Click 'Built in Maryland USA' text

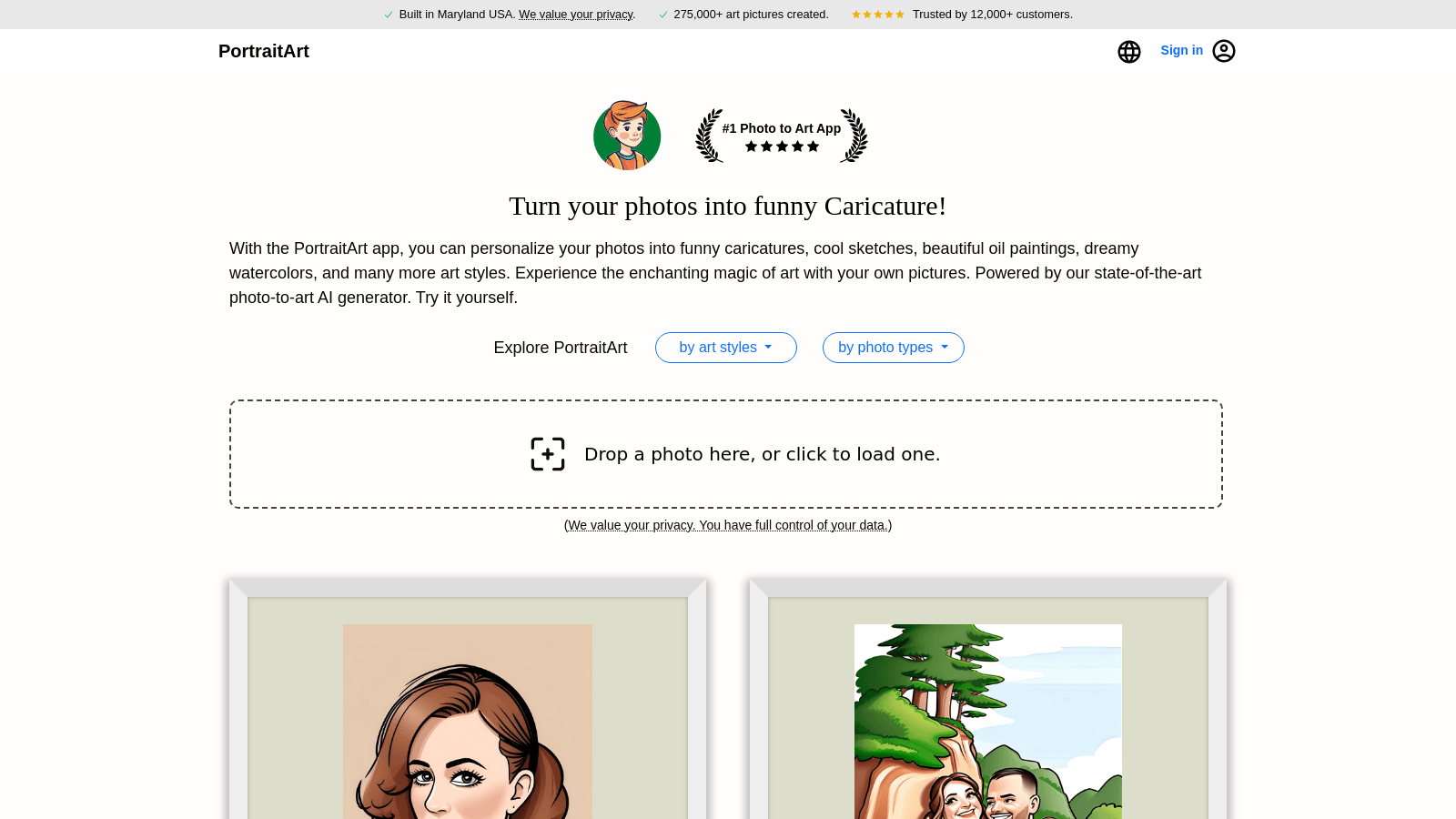457,15
